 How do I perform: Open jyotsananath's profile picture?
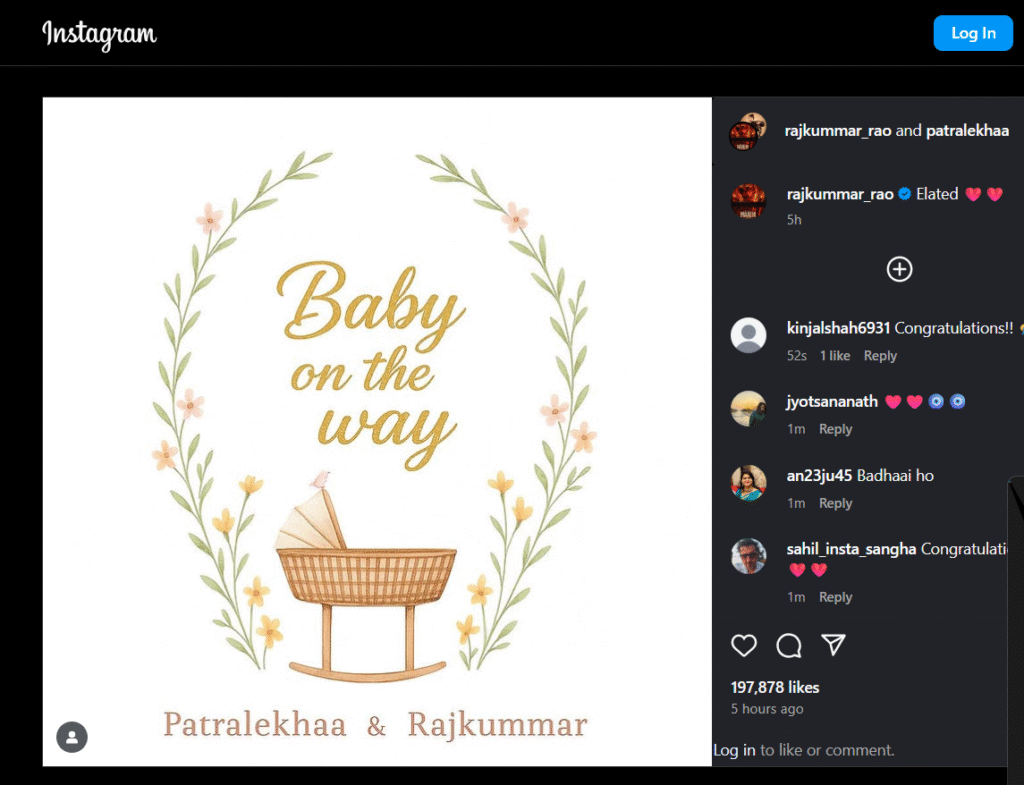click(748, 409)
